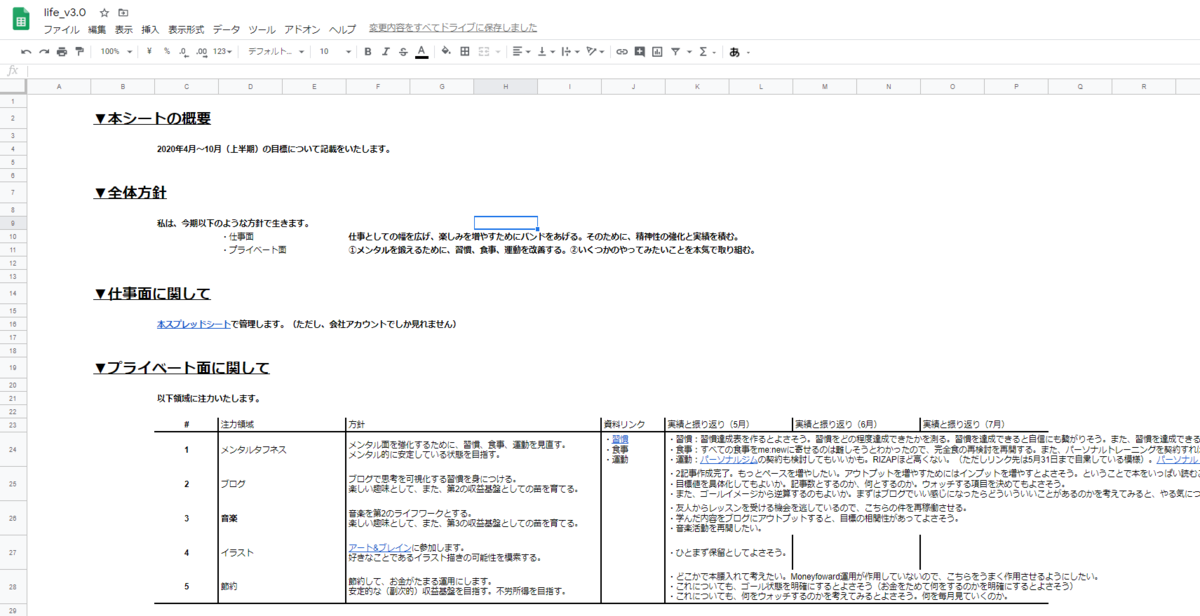Viewport: 1200px width, 616px height.
Task: Click the merge cells icon
Action: click(484, 51)
